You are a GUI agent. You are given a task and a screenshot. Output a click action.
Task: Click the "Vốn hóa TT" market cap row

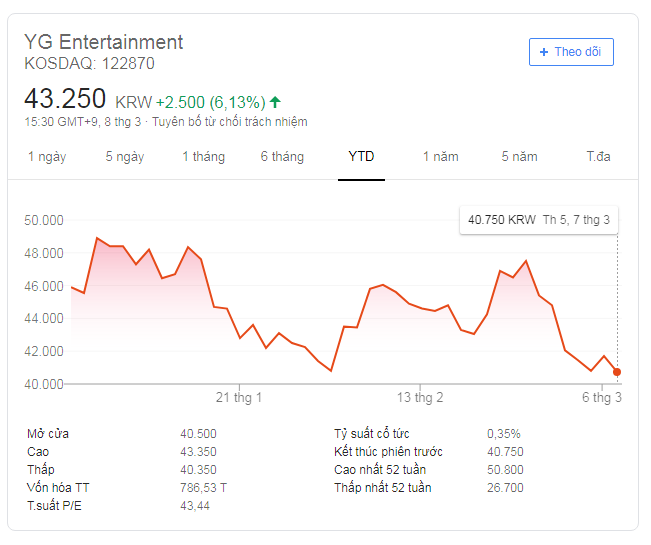point(60,488)
